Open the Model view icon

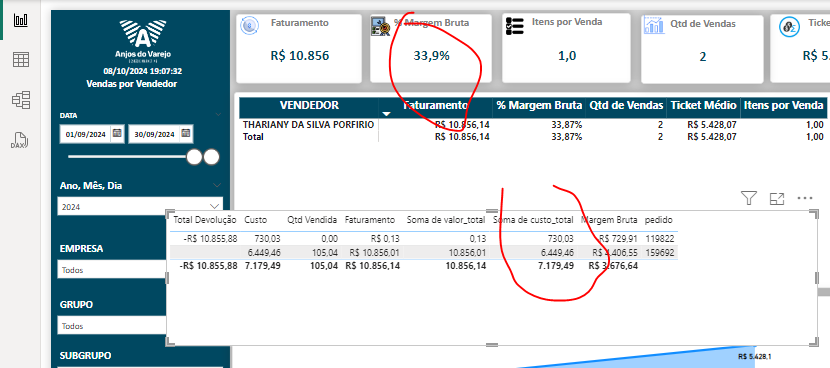click(21, 100)
